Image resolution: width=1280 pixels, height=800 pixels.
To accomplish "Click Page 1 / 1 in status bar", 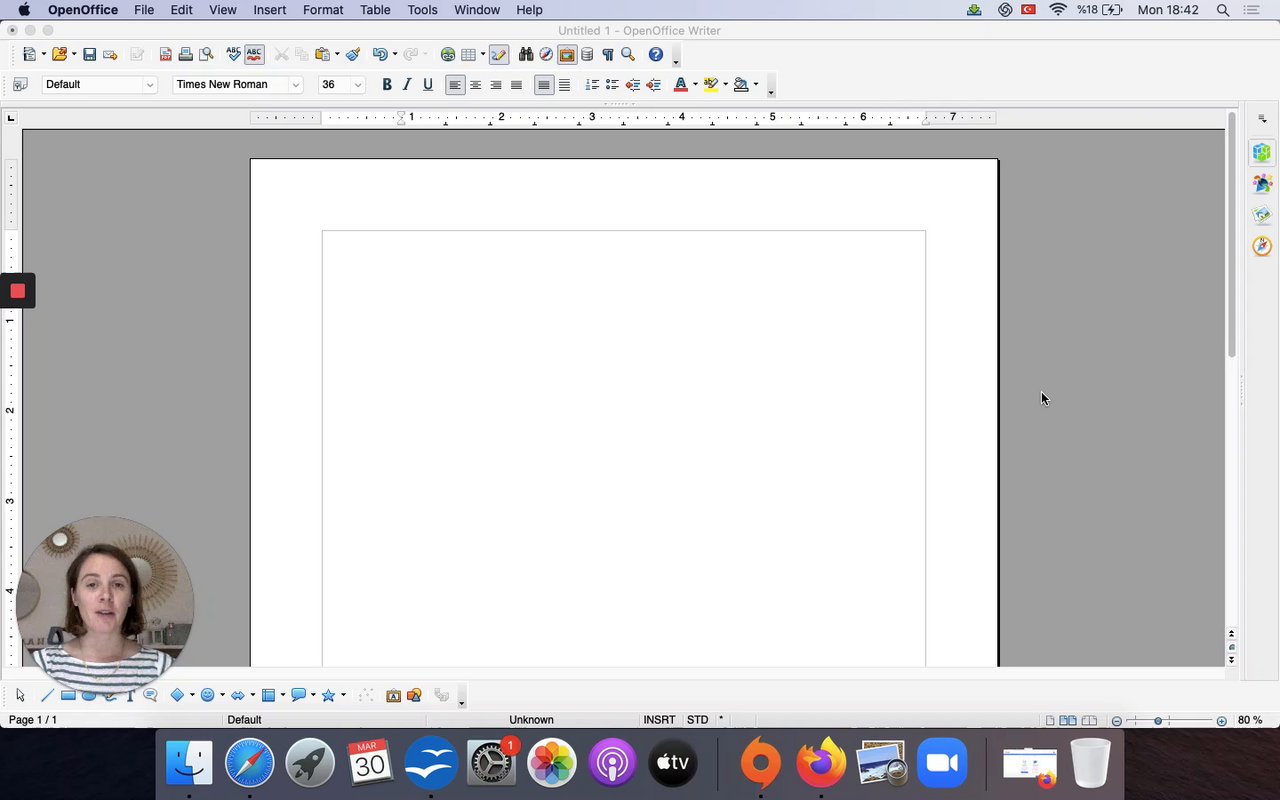I will 33,720.
